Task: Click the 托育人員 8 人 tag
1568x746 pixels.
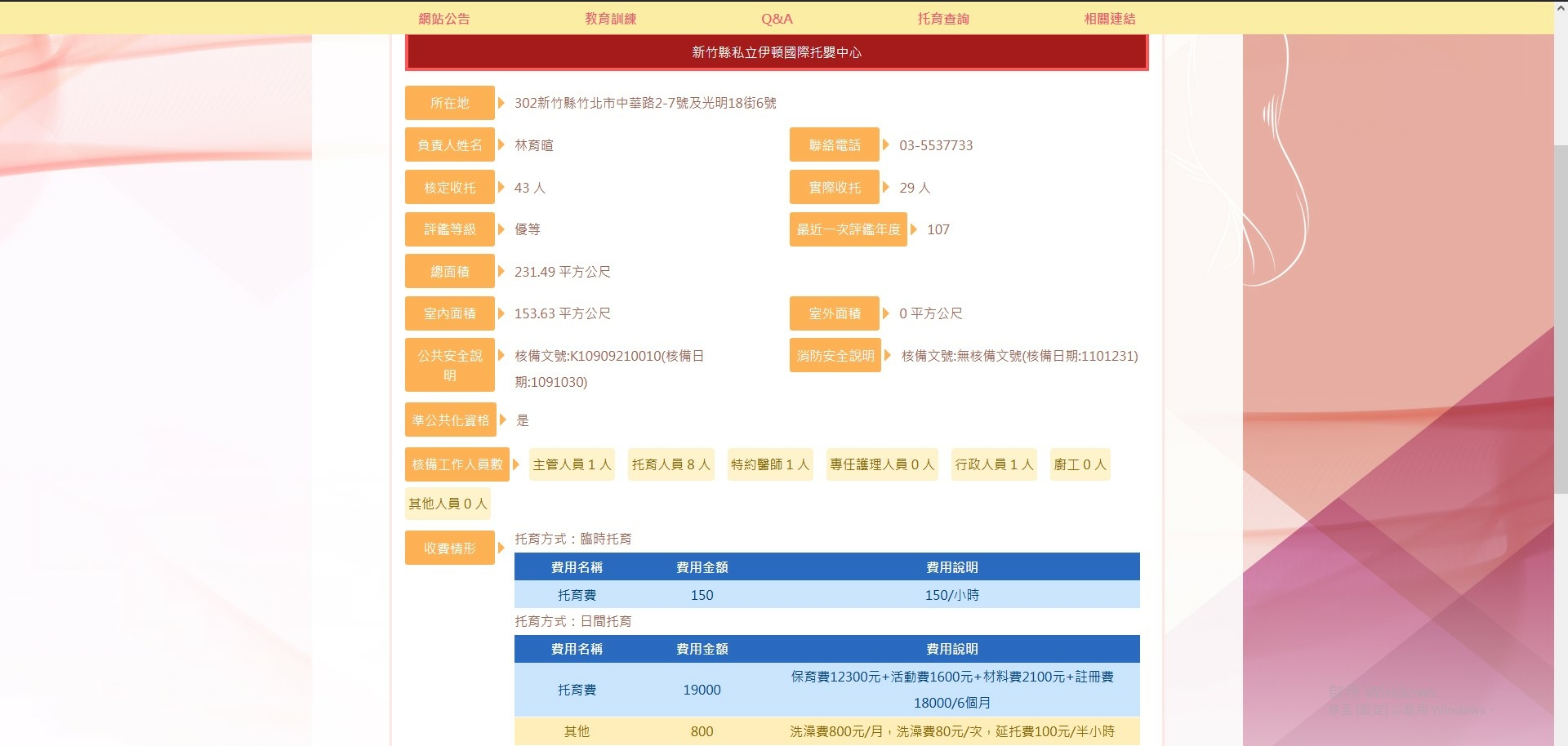Action: [671, 464]
